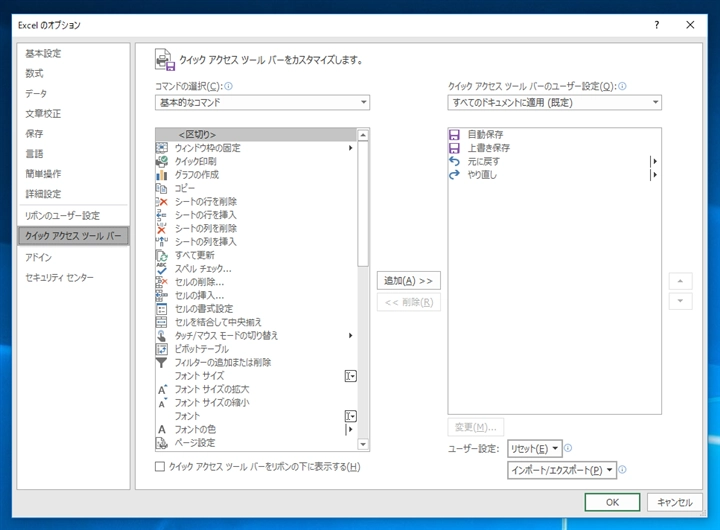The width and height of the screenshot is (720, 530).
Task: Select the クイック印刷 printer icon
Action: (162, 161)
